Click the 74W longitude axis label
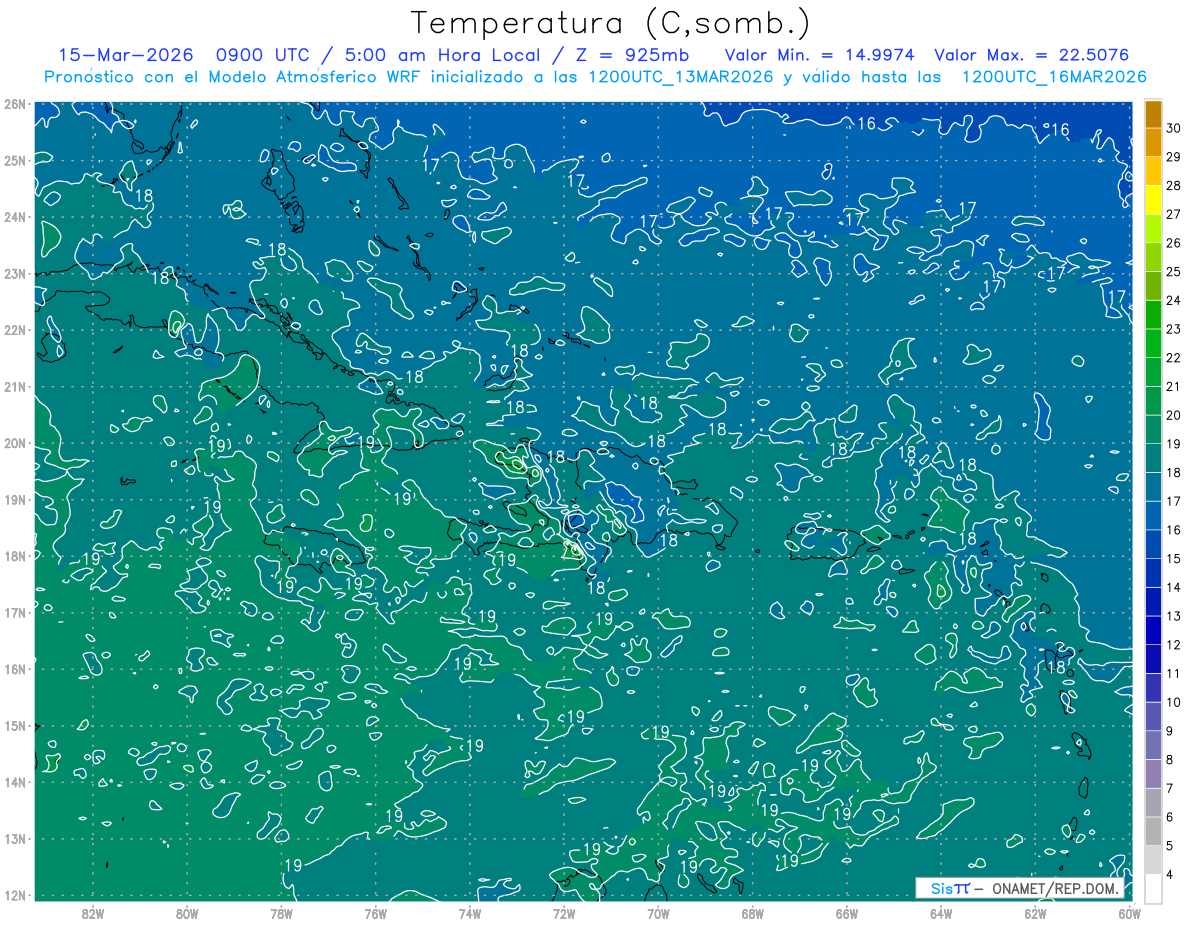Viewport: 1200px width, 927px height. pyautogui.click(x=470, y=913)
